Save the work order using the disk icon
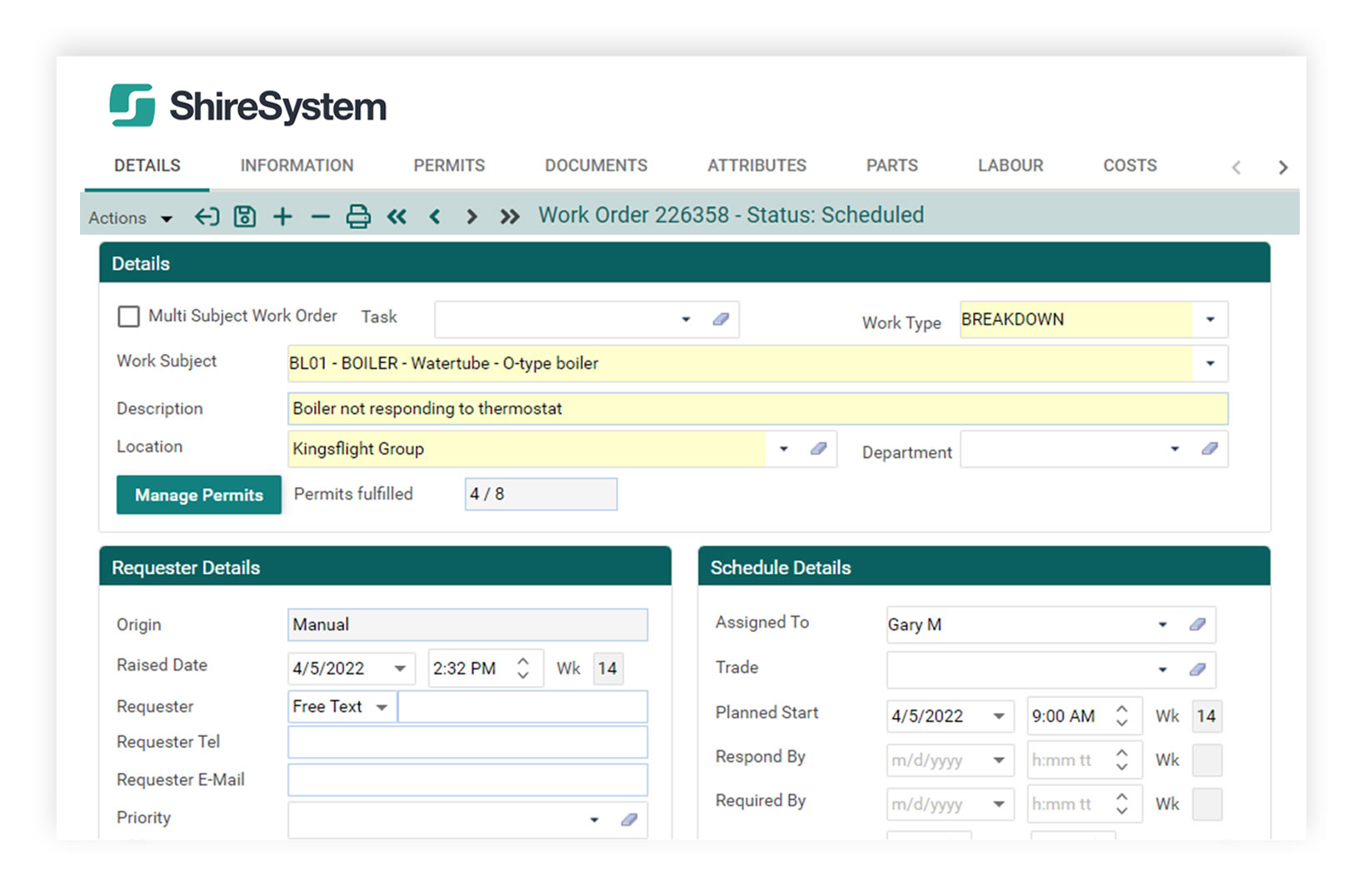Image resolution: width=1363 pixels, height=896 pixels. tap(245, 217)
